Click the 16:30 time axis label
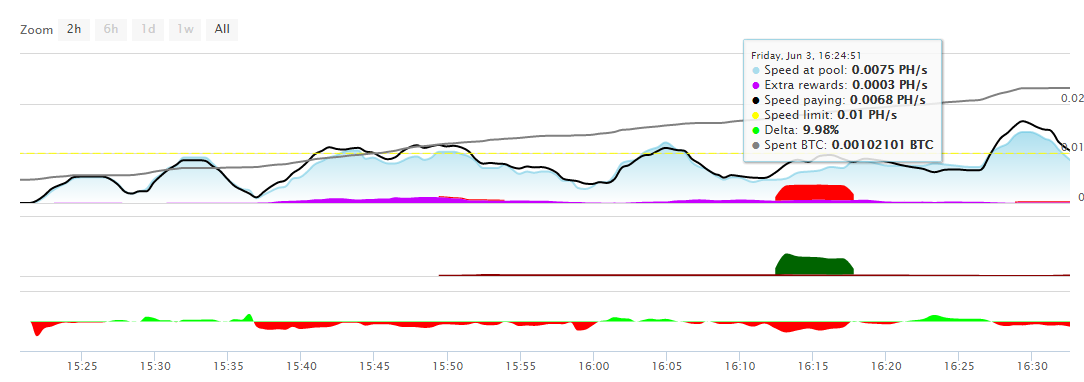The image size is (1084, 382). click(x=1031, y=365)
